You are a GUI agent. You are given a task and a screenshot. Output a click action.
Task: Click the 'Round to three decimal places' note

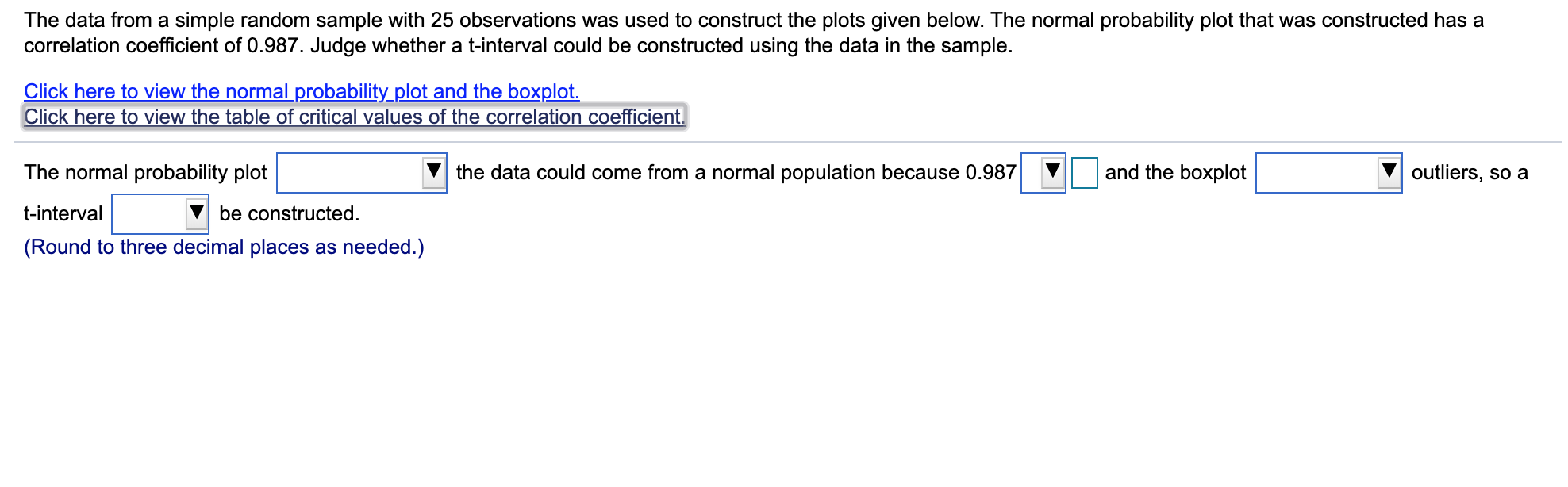click(224, 247)
